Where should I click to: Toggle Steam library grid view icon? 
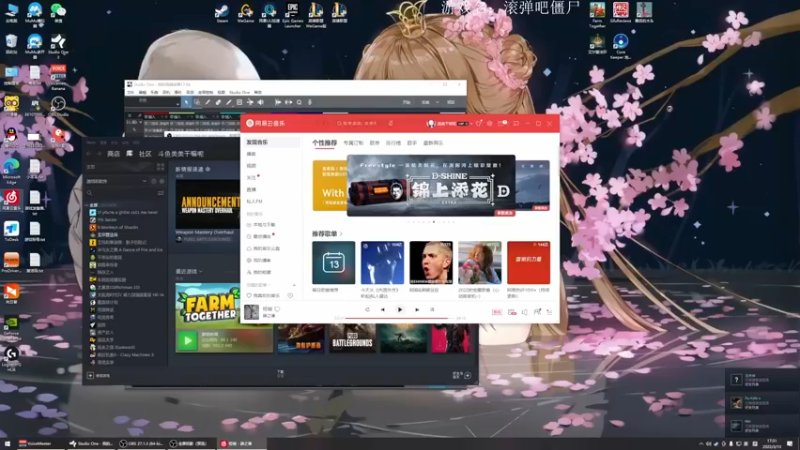coord(161,167)
